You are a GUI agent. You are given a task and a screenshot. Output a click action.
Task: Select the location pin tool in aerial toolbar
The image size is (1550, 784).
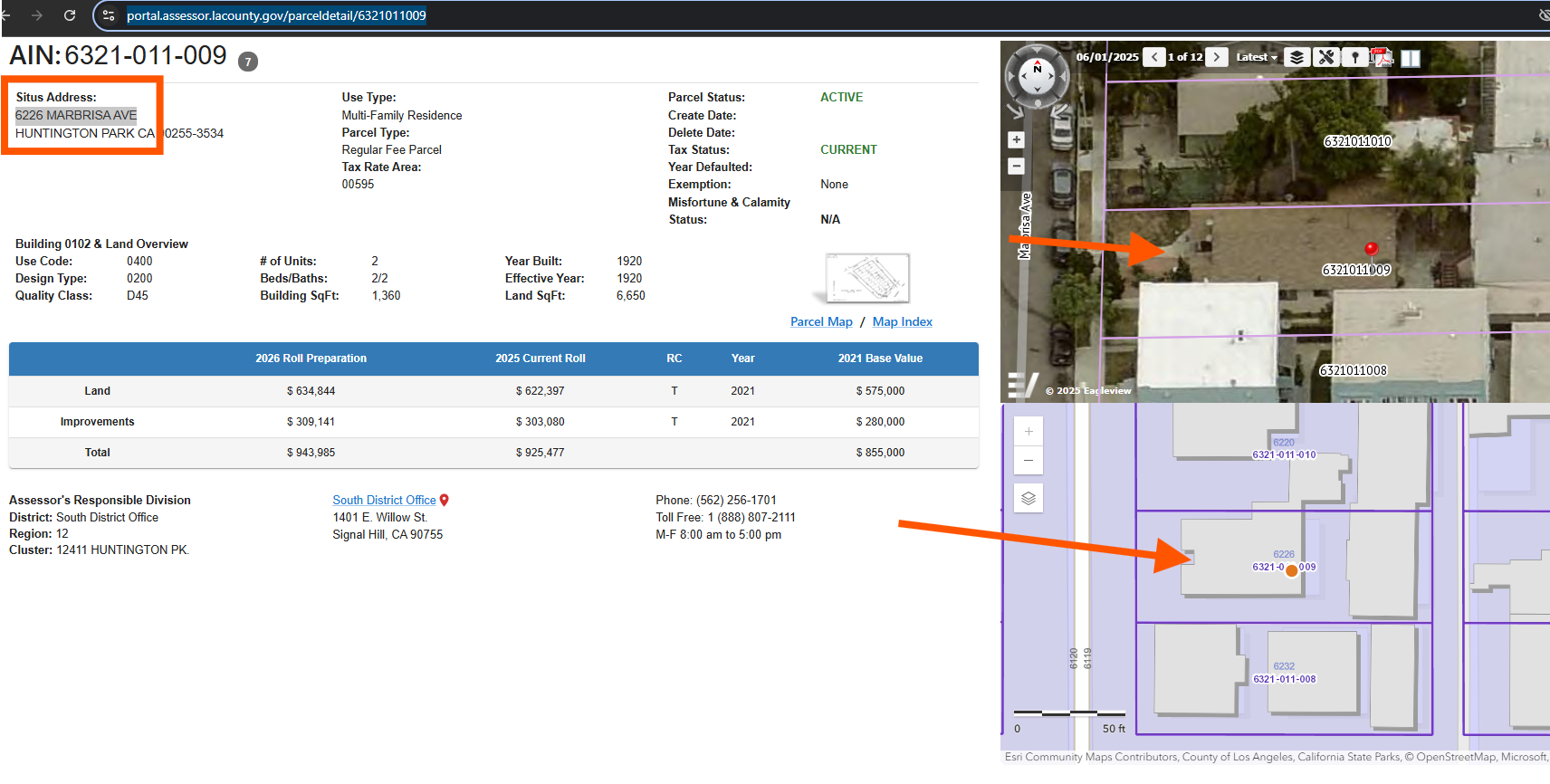point(1354,57)
